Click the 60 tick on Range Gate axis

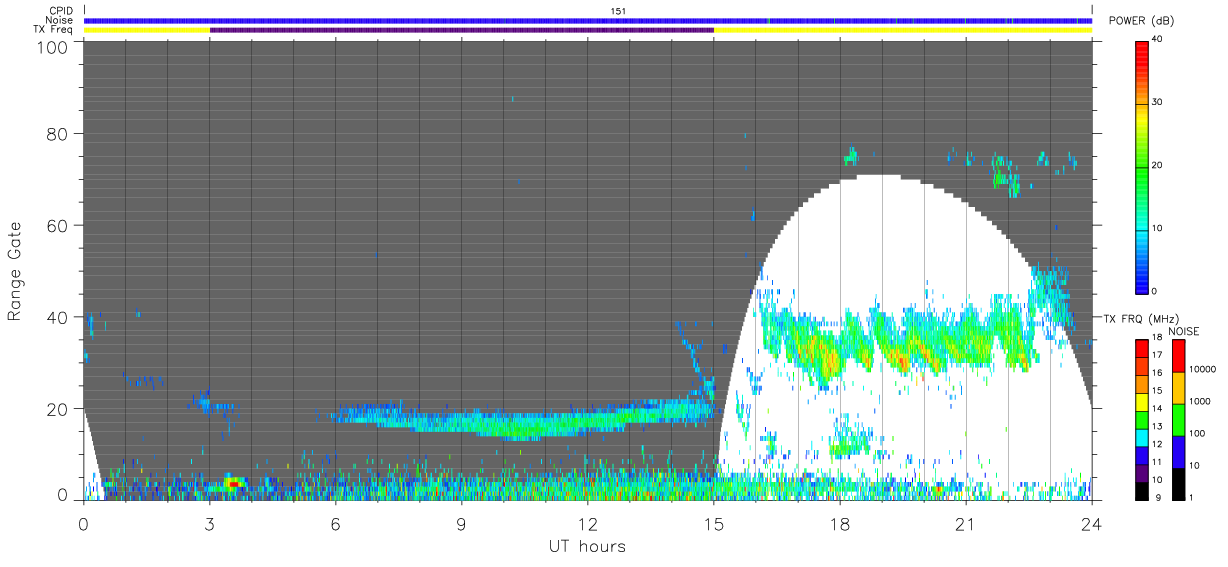click(57, 225)
